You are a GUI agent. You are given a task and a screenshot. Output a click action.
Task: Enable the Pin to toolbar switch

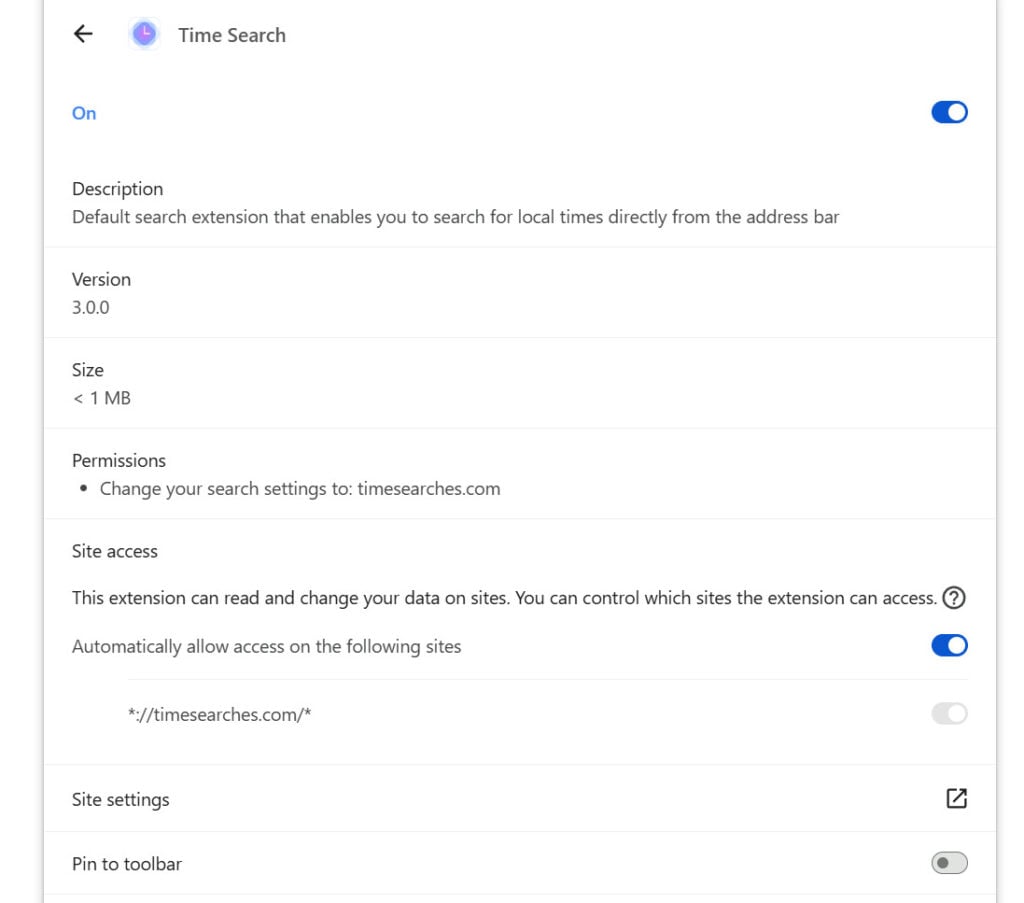(x=949, y=862)
